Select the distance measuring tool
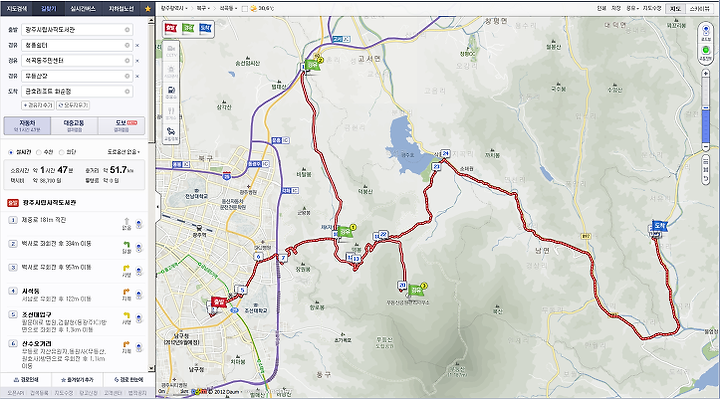The image size is (720, 399). pyautogui.click(x=706, y=161)
